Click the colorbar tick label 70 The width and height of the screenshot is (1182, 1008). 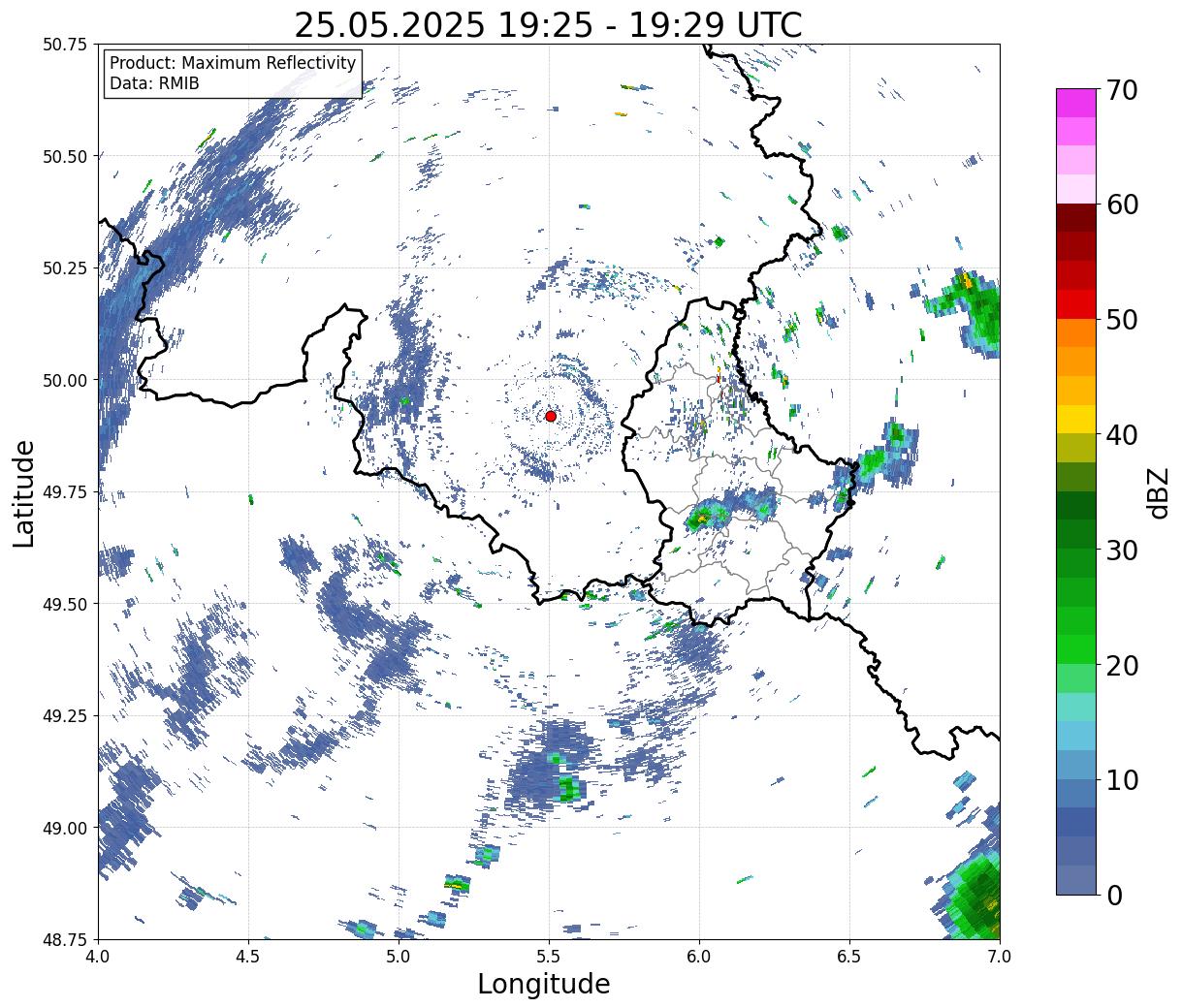coord(1121,90)
